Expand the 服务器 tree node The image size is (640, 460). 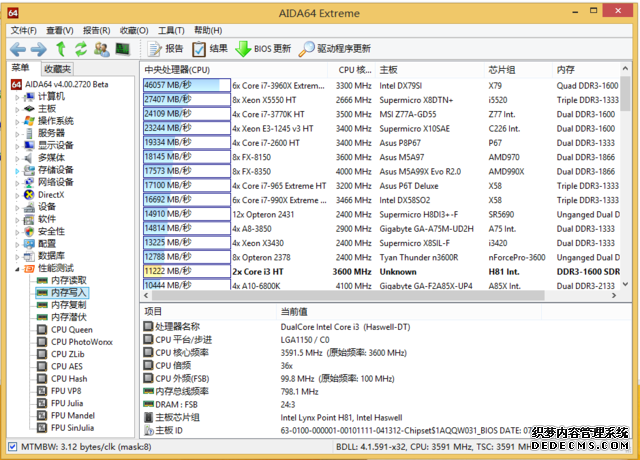17,134
